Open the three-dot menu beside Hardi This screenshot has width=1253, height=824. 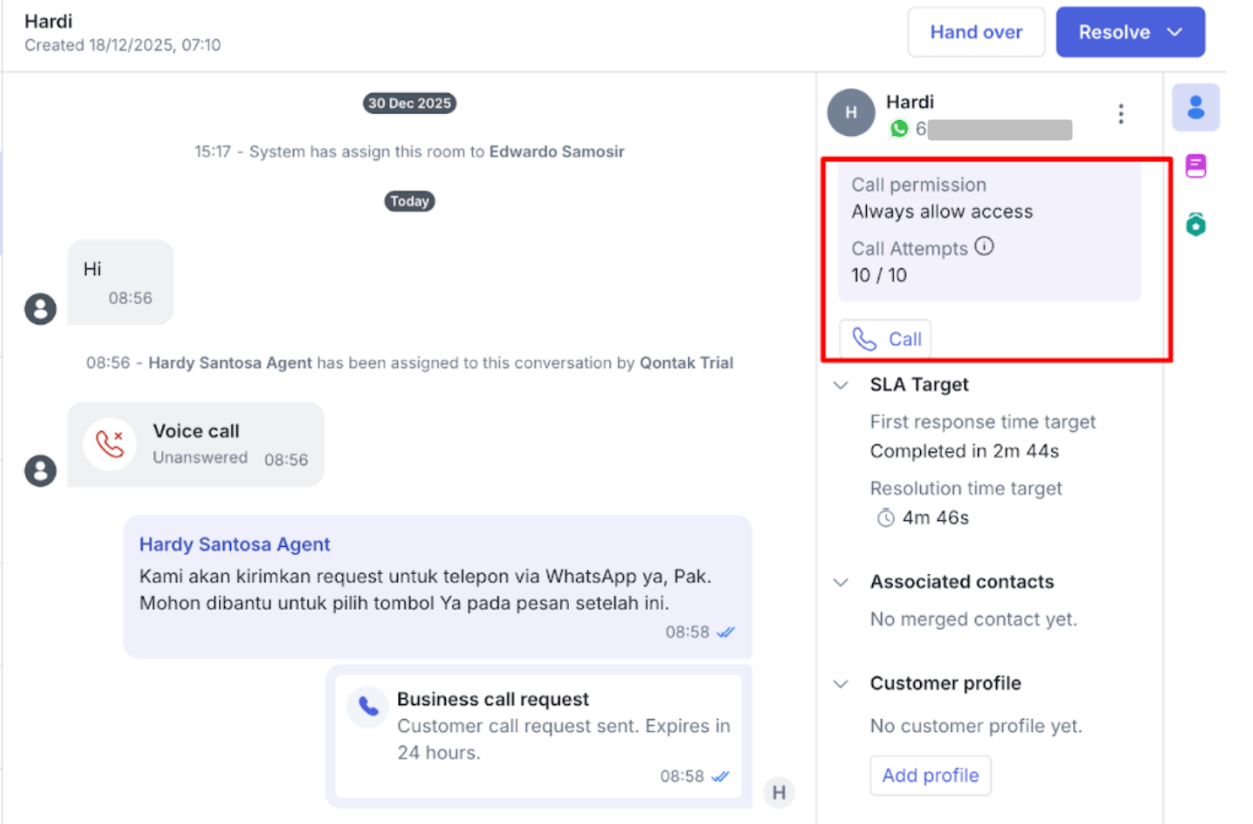[x=1121, y=114]
